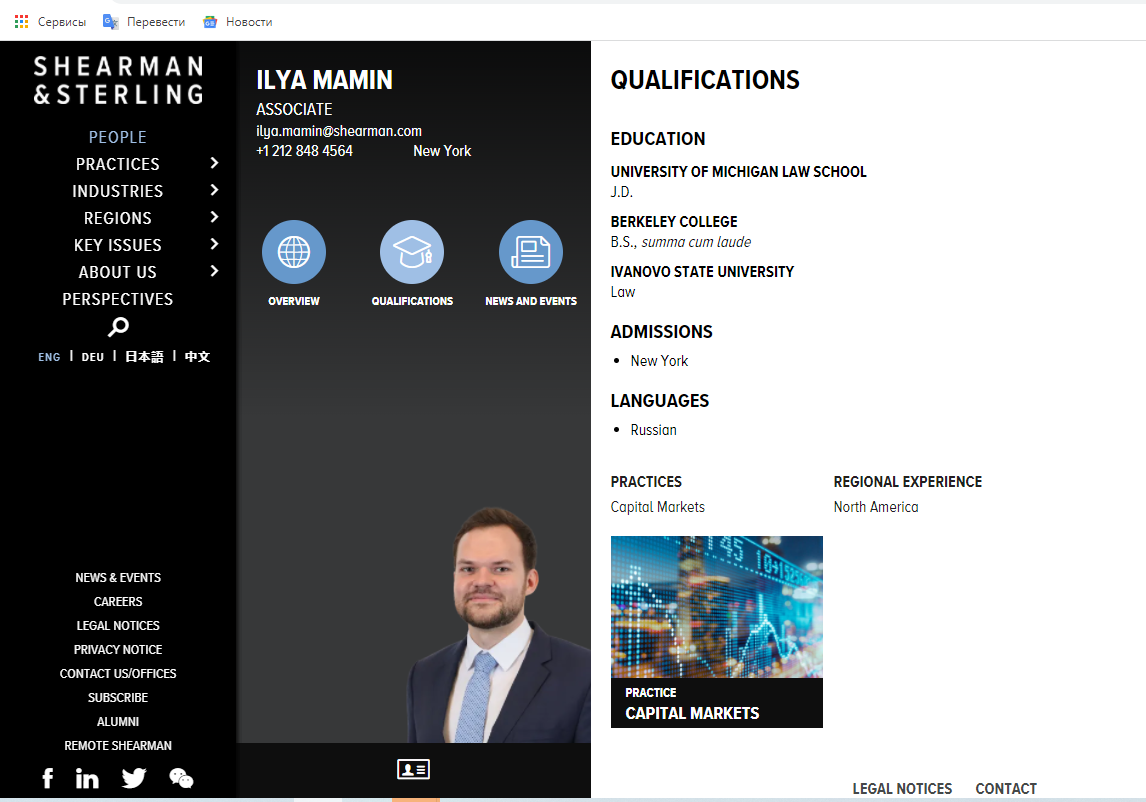
Task: Open the WeChat icon
Action: 181,778
